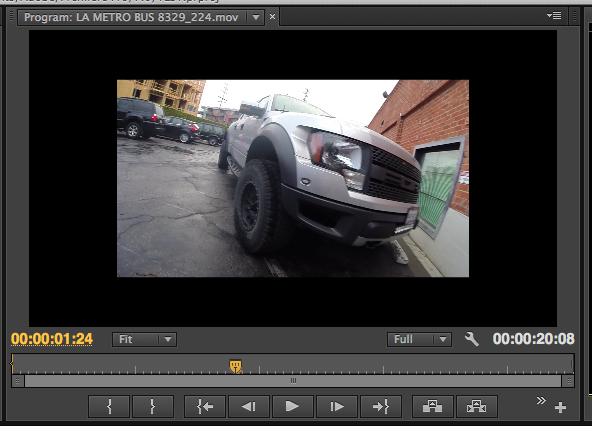
Task: Click the current timecode 00:00:01:24
Action: [x=52, y=339]
